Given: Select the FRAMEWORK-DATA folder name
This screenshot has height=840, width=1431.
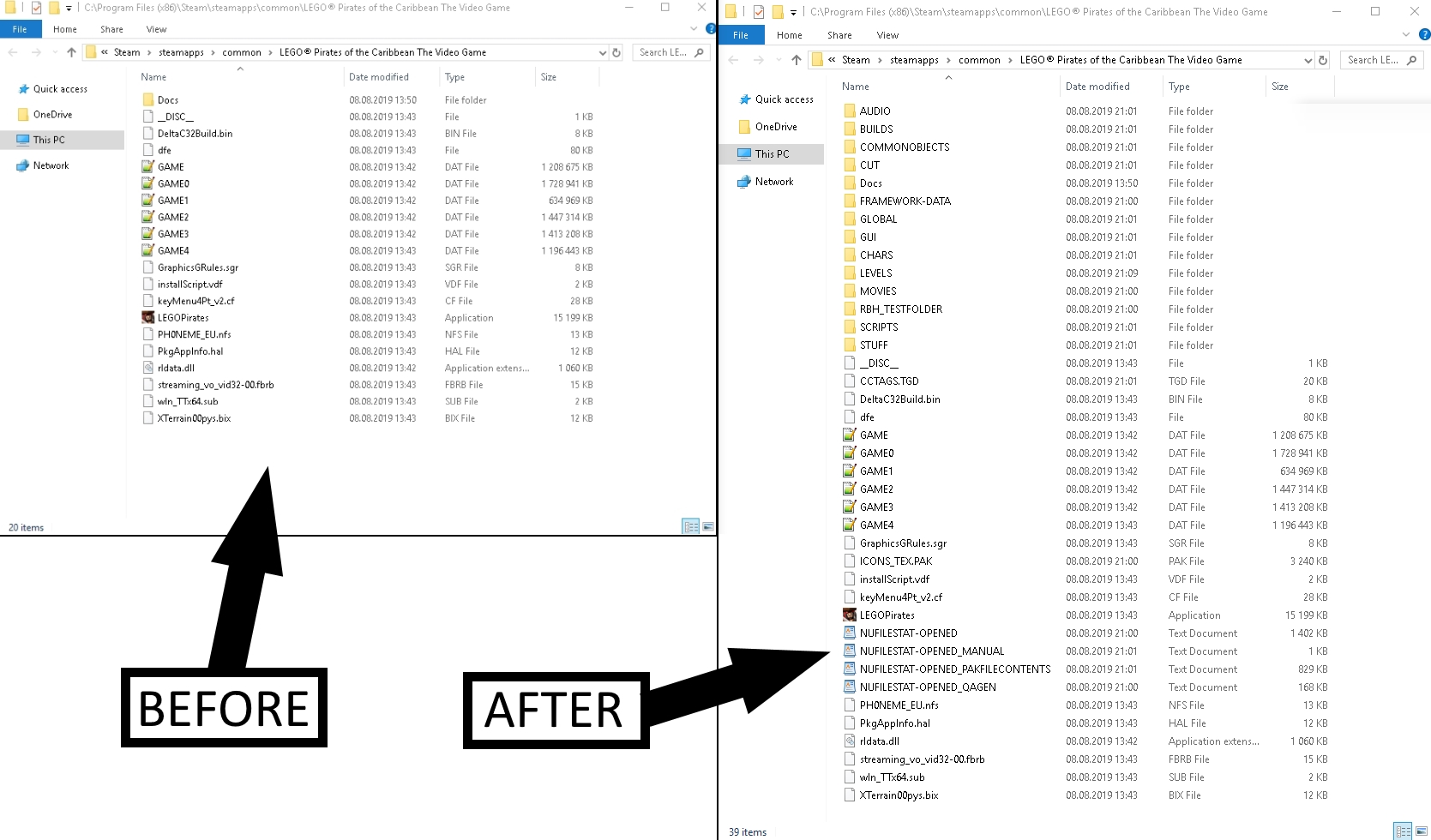Looking at the screenshot, I should click(x=905, y=201).
